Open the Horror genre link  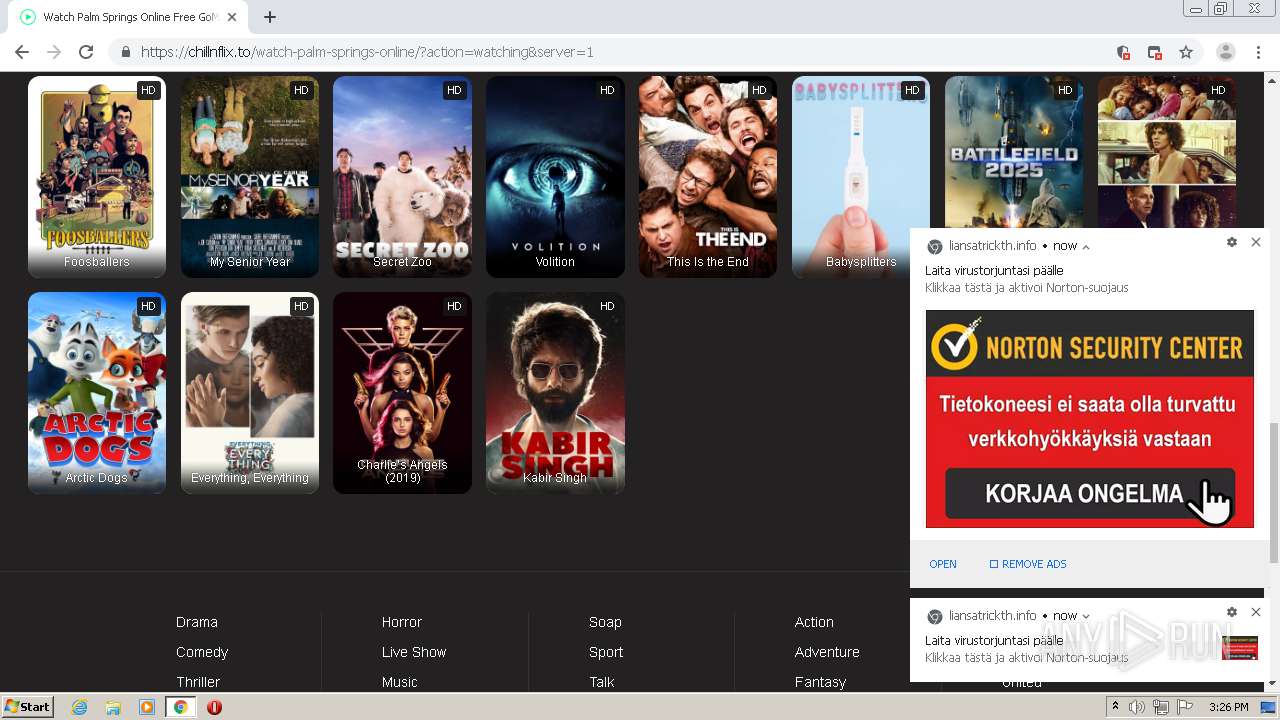click(402, 622)
